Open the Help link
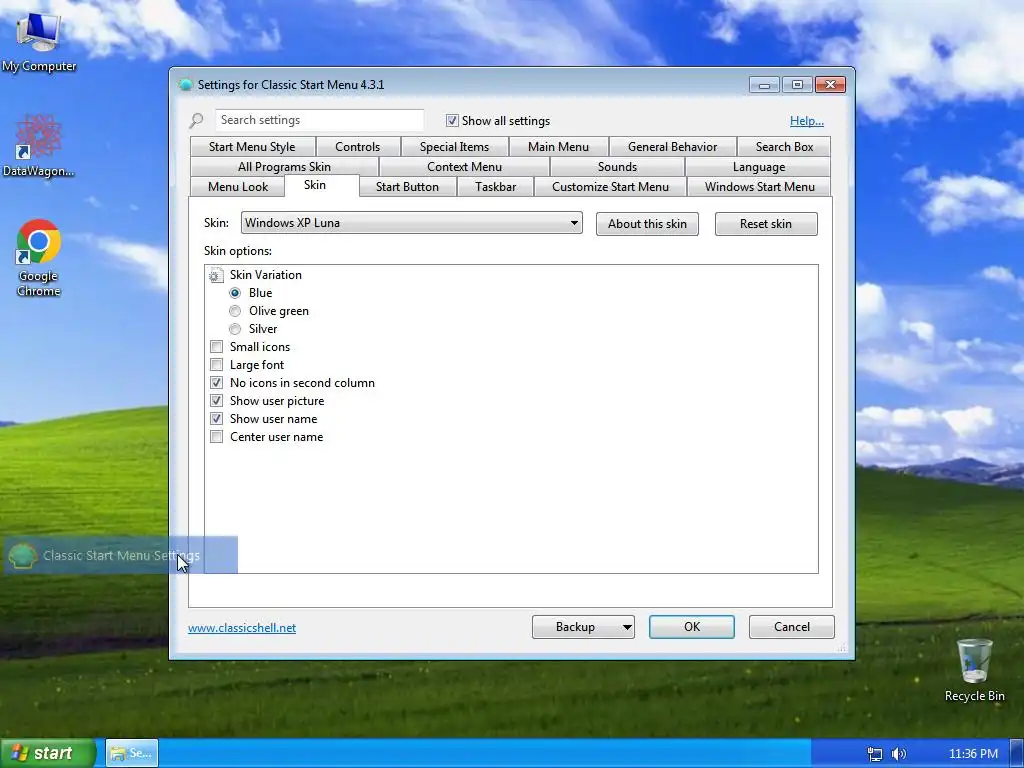 point(807,121)
